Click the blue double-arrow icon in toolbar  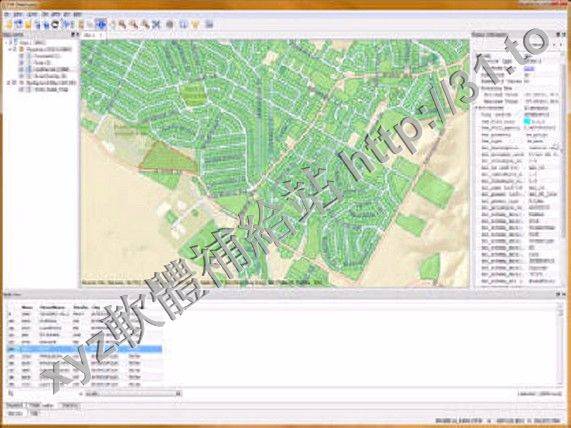(x=67, y=24)
